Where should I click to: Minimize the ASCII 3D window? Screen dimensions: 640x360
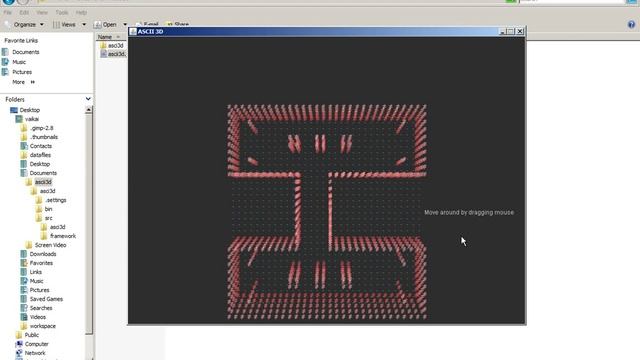(503, 31)
